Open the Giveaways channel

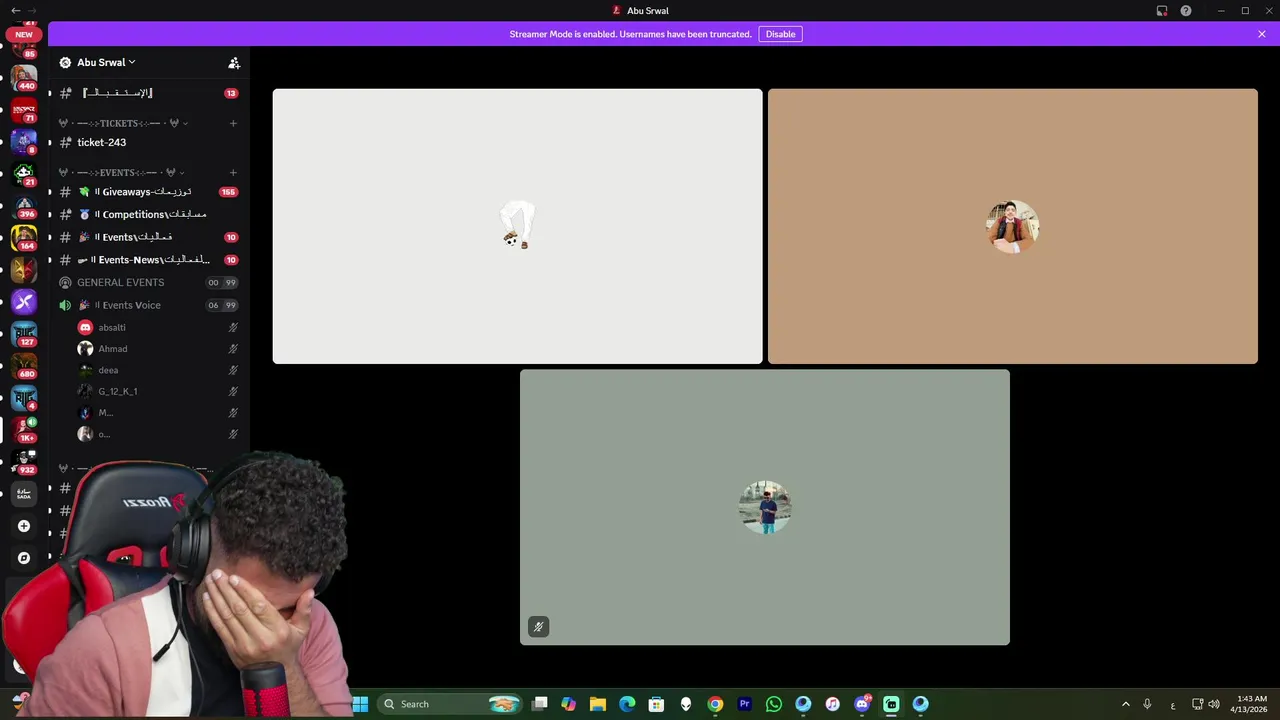pyautogui.click(x=146, y=192)
